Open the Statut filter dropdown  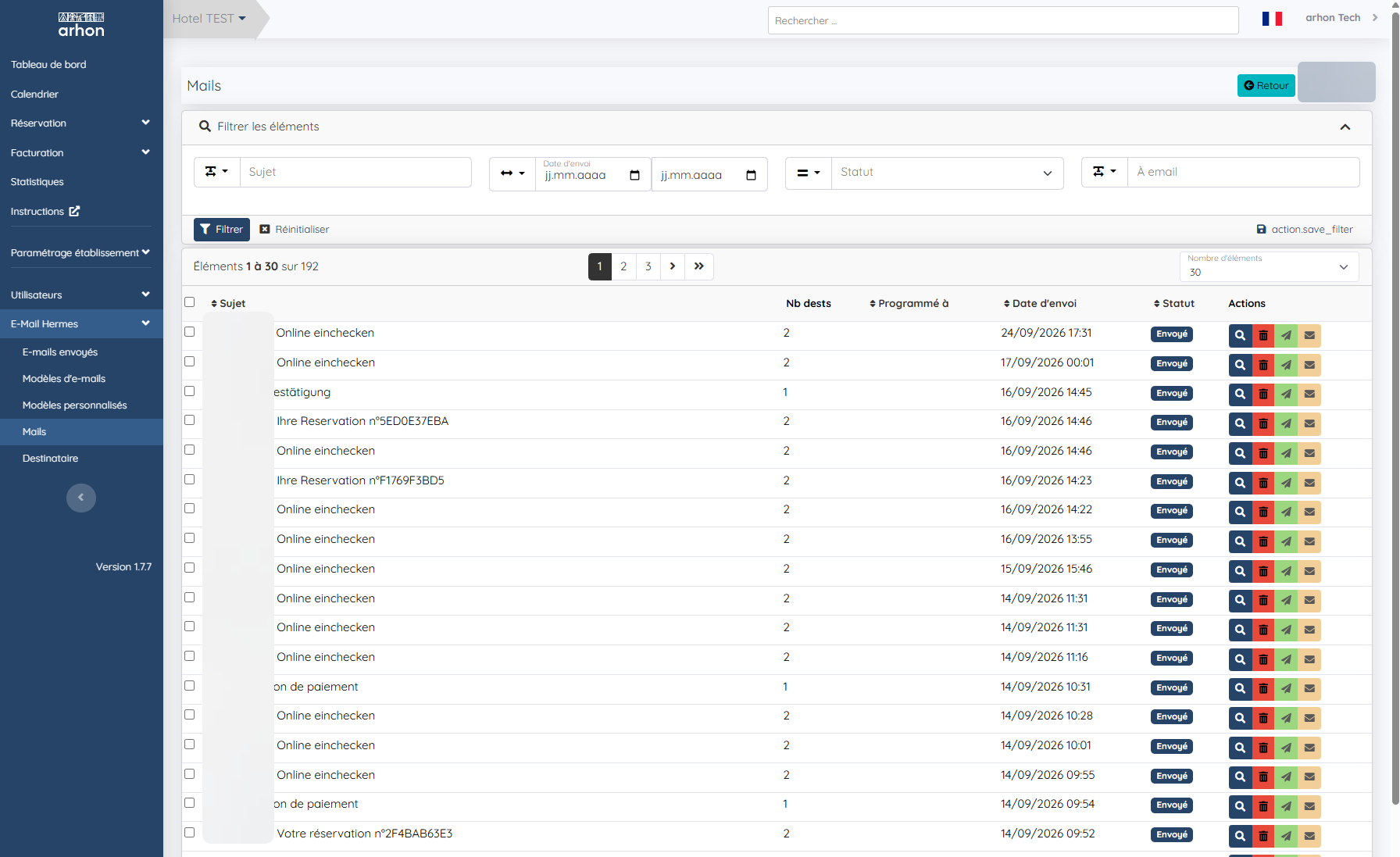click(947, 173)
